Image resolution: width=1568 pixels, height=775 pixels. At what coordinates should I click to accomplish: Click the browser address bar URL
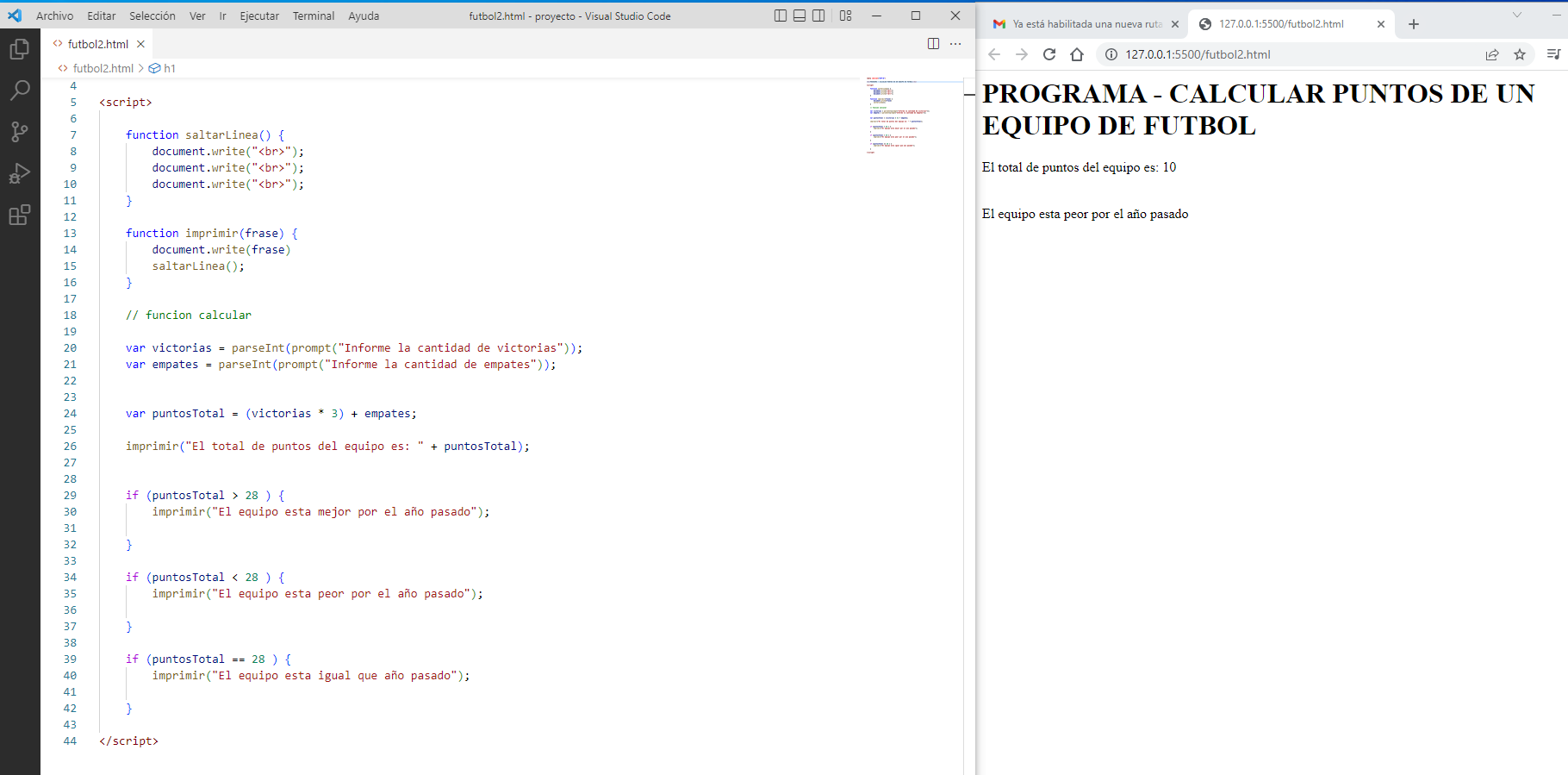coord(1198,54)
